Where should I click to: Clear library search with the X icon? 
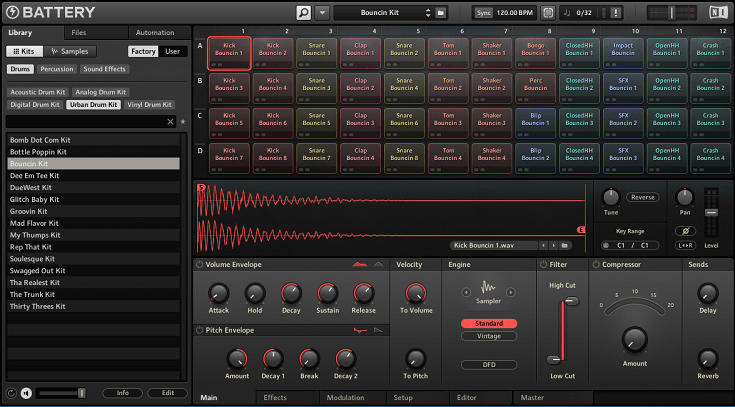[171, 121]
